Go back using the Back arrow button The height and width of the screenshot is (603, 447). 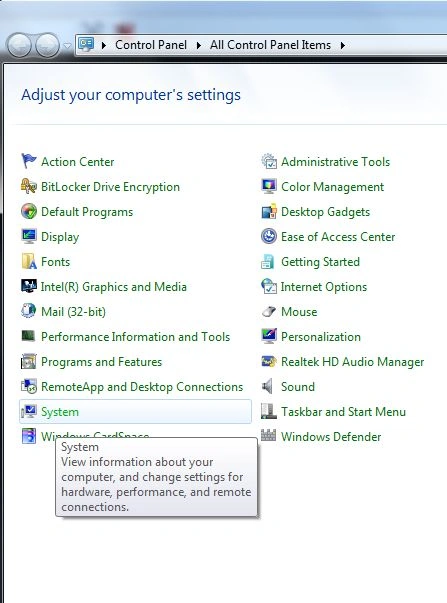tap(18, 45)
